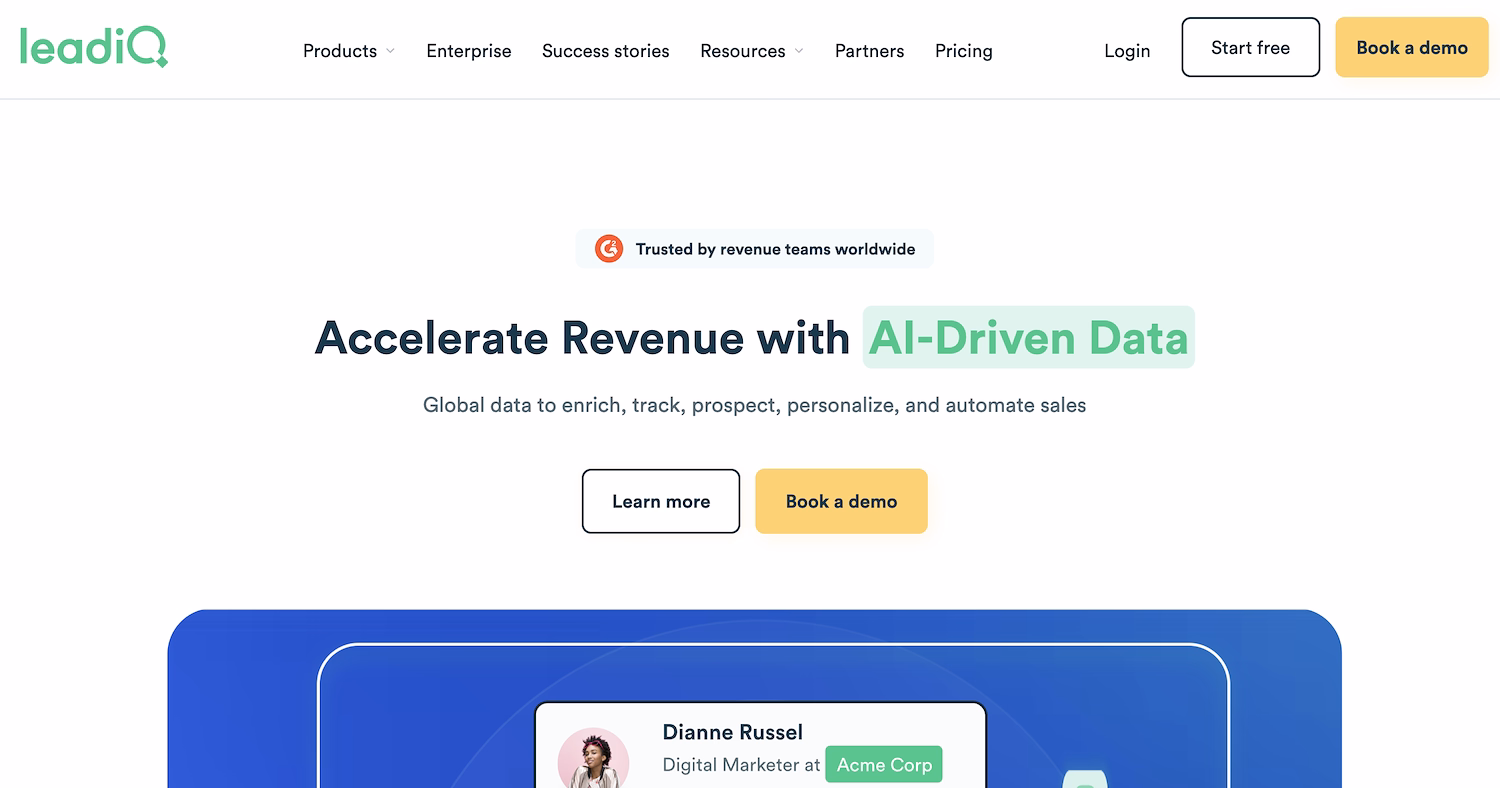Click the LeadIQ logo
1500x788 pixels.
click(94, 47)
